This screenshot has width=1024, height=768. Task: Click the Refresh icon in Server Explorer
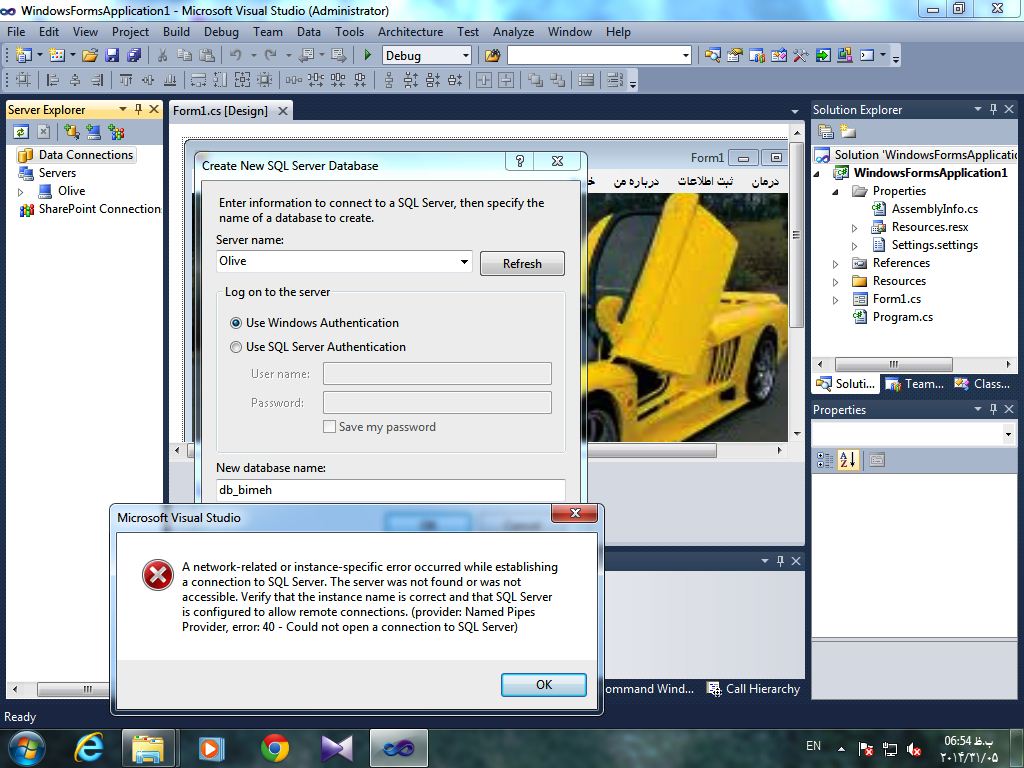click(21, 132)
